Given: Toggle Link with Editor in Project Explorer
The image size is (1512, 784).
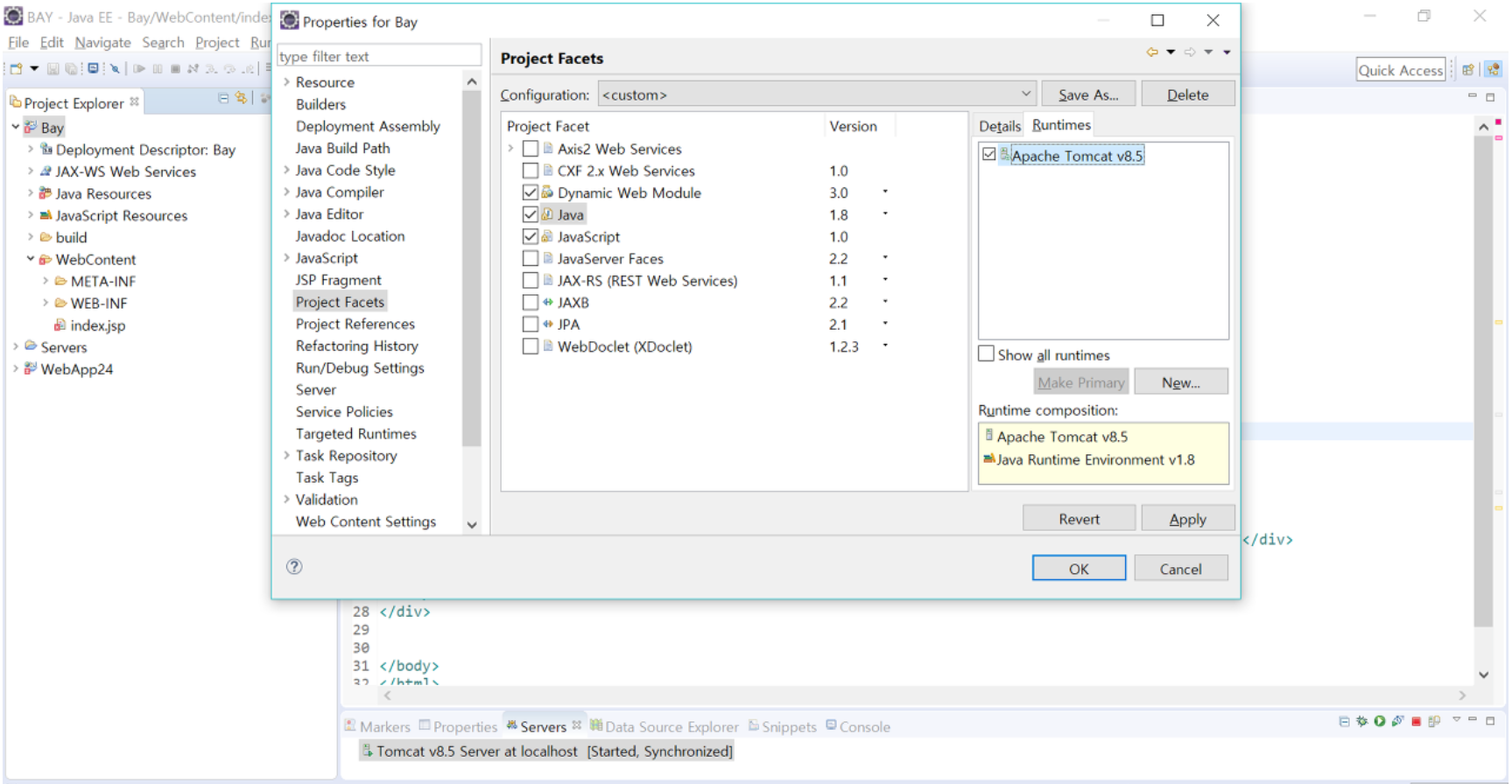Looking at the screenshot, I should [241, 98].
